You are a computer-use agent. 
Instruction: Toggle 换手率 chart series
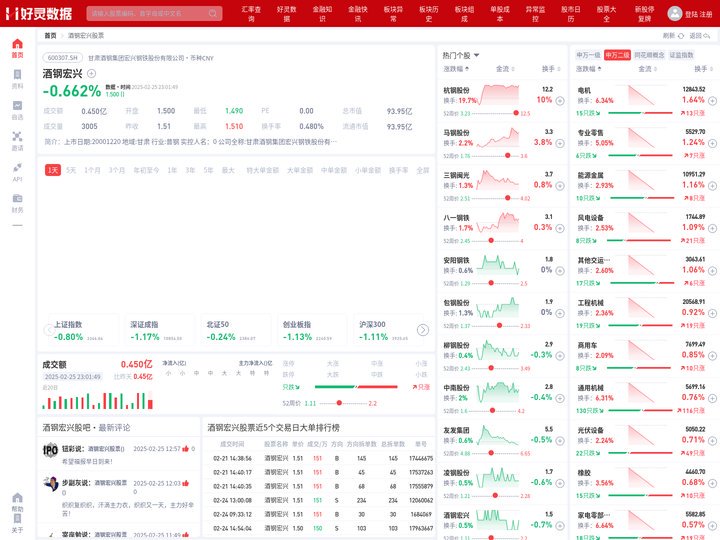tap(399, 170)
